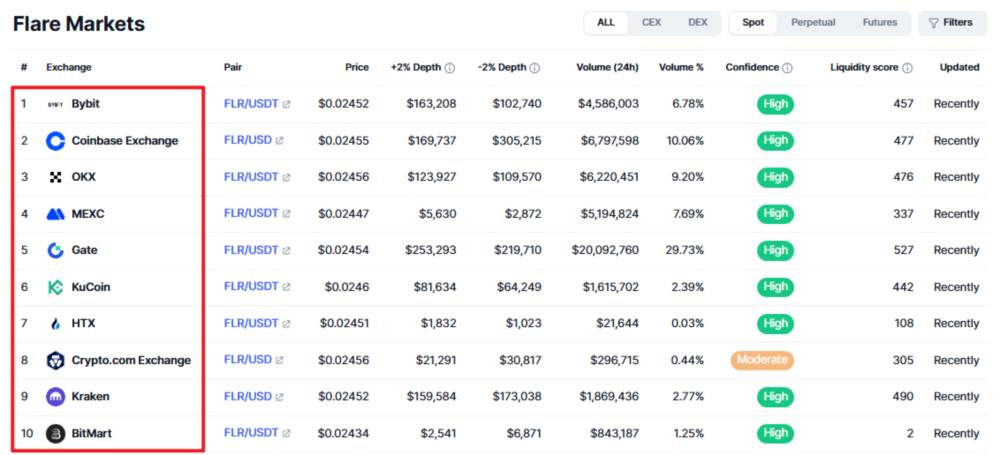Open the Filters button
Viewport: 1000px width, 455px height.
[x=952, y=22]
